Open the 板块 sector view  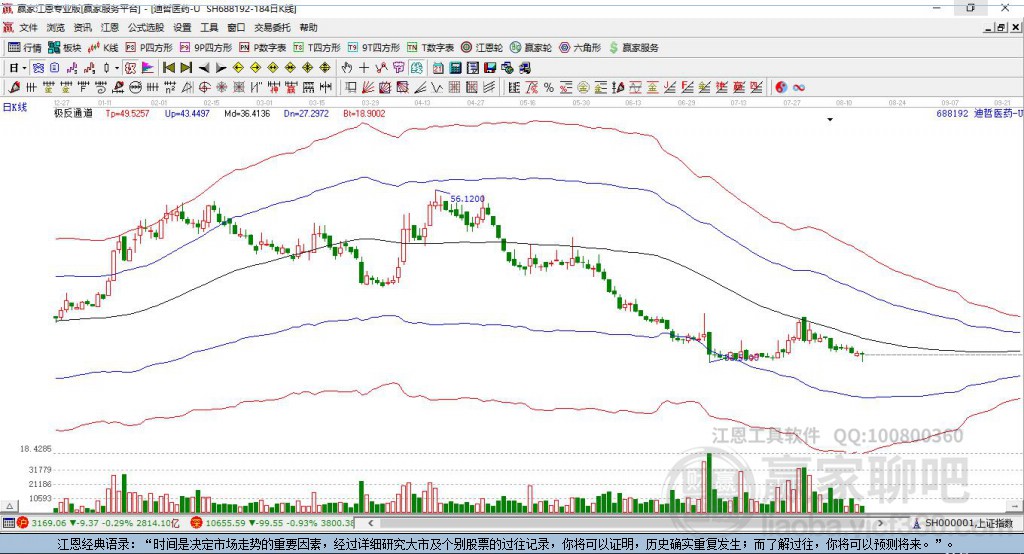pyautogui.click(x=65, y=48)
